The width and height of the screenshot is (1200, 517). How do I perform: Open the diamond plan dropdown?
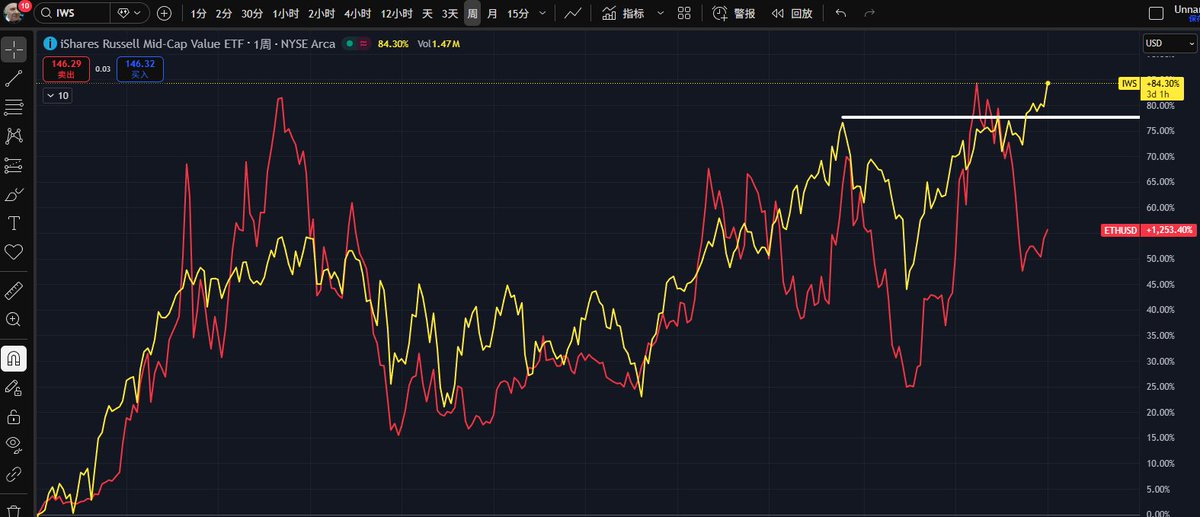(x=129, y=13)
